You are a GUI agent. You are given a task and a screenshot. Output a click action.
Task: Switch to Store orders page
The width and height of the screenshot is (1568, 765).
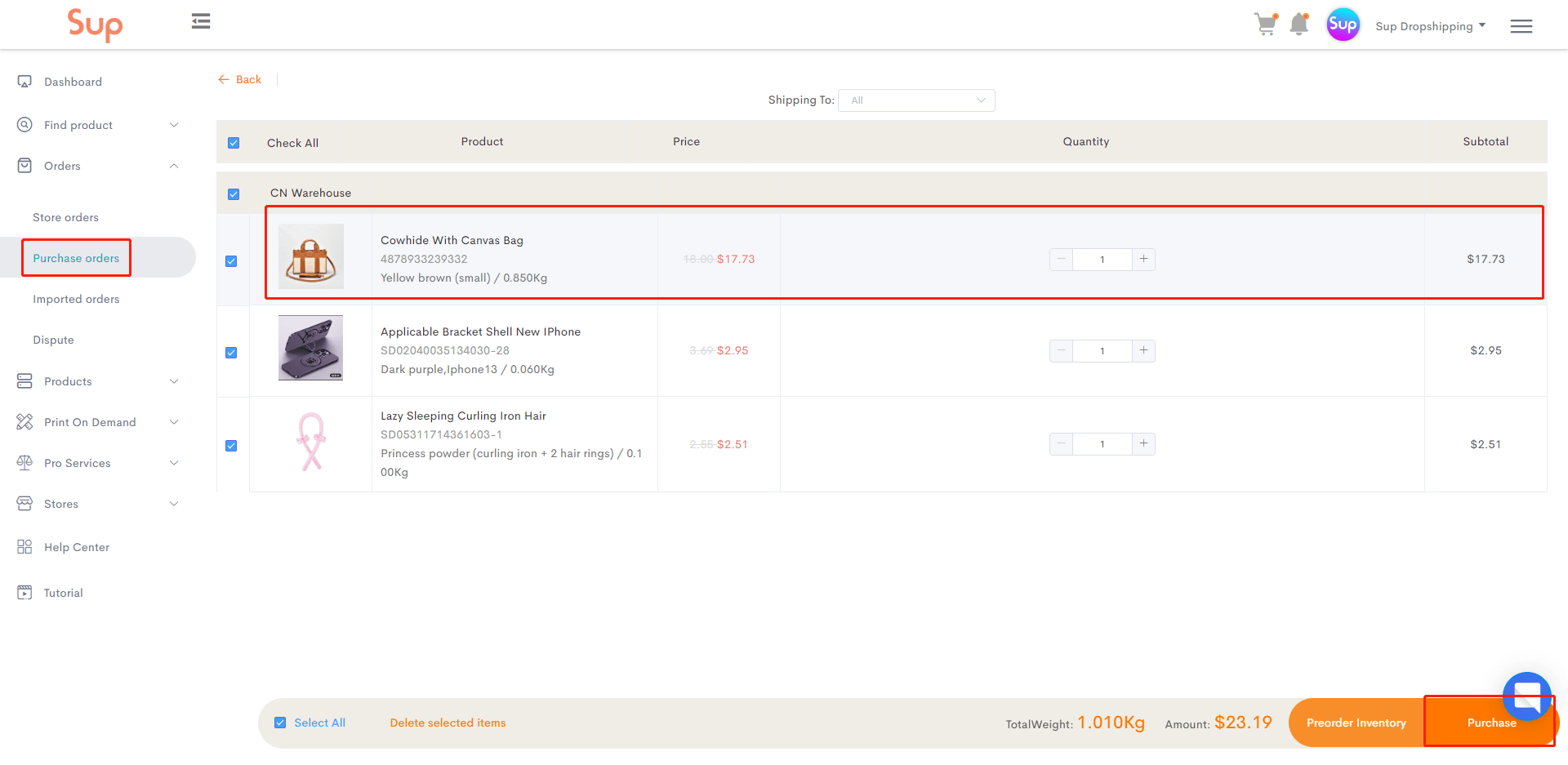click(65, 217)
